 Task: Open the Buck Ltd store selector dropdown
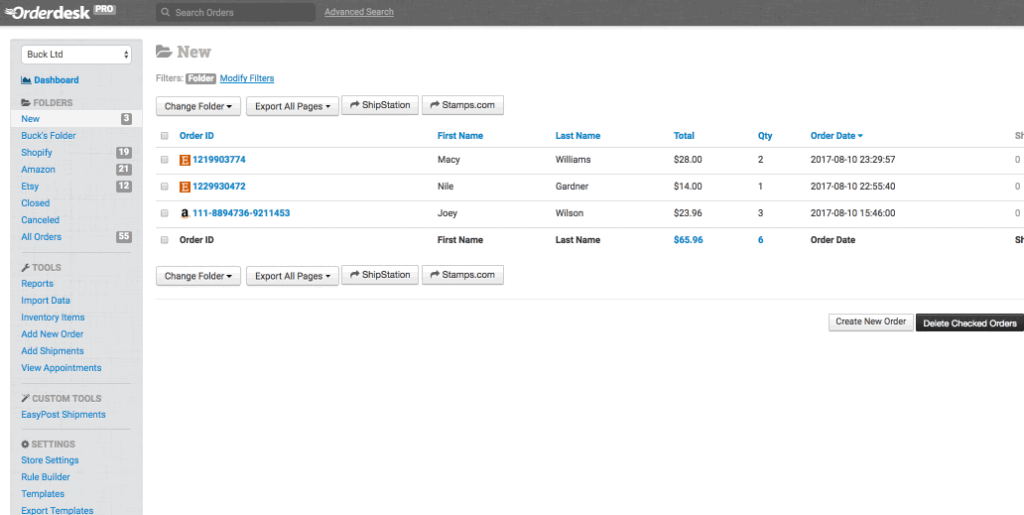(77, 54)
